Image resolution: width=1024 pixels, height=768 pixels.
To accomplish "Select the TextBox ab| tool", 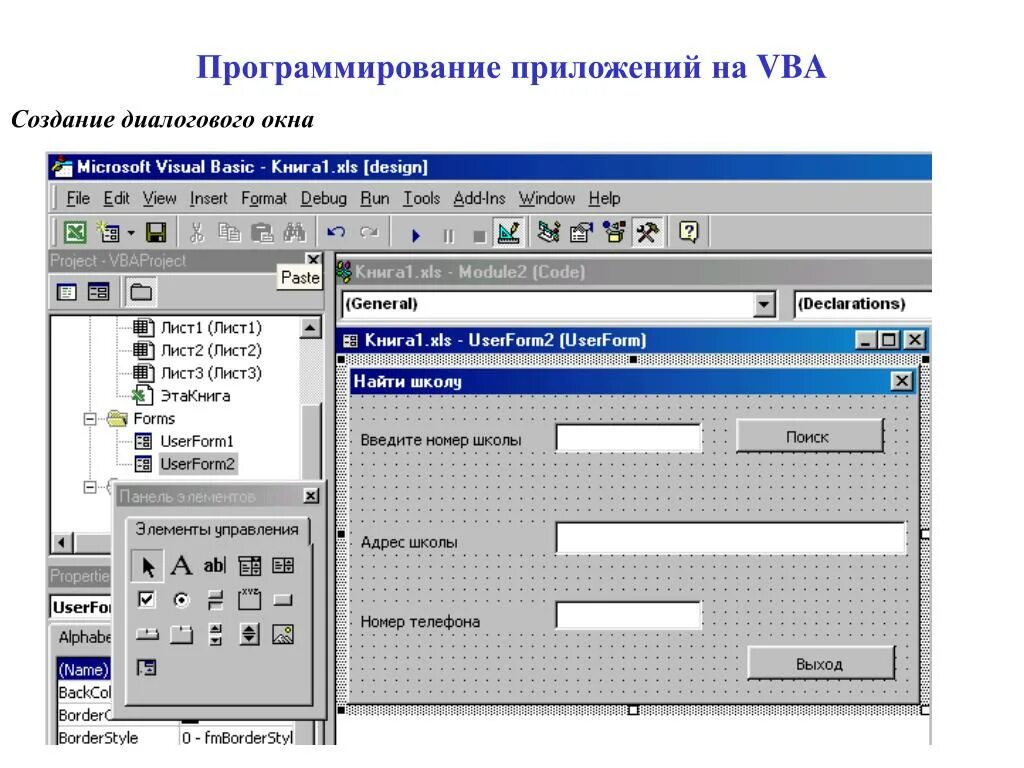I will 215,566.
